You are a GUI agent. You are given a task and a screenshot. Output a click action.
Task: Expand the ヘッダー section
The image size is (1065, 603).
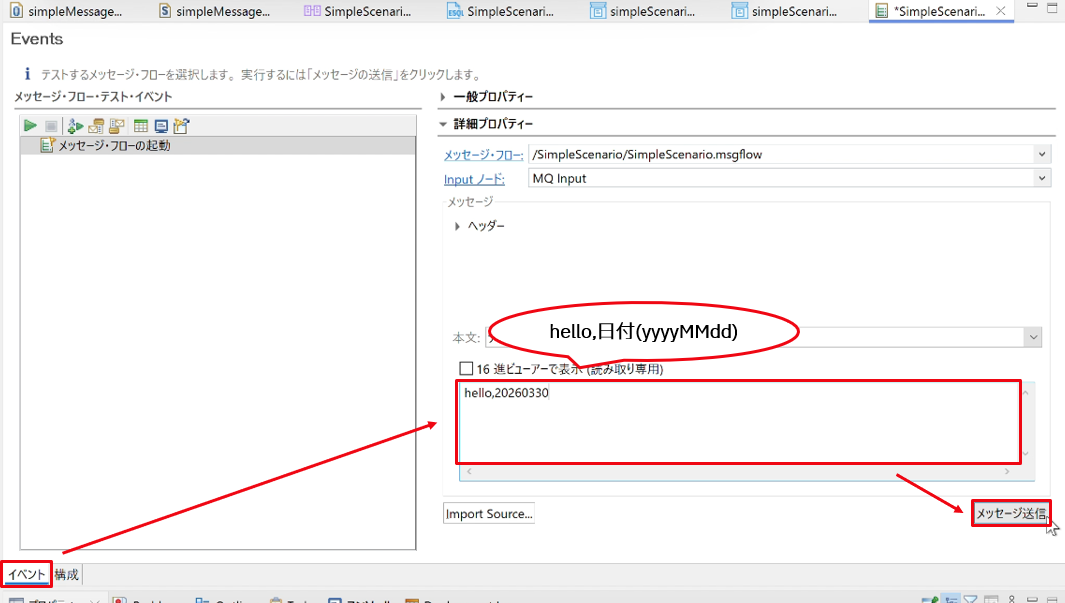(457, 226)
